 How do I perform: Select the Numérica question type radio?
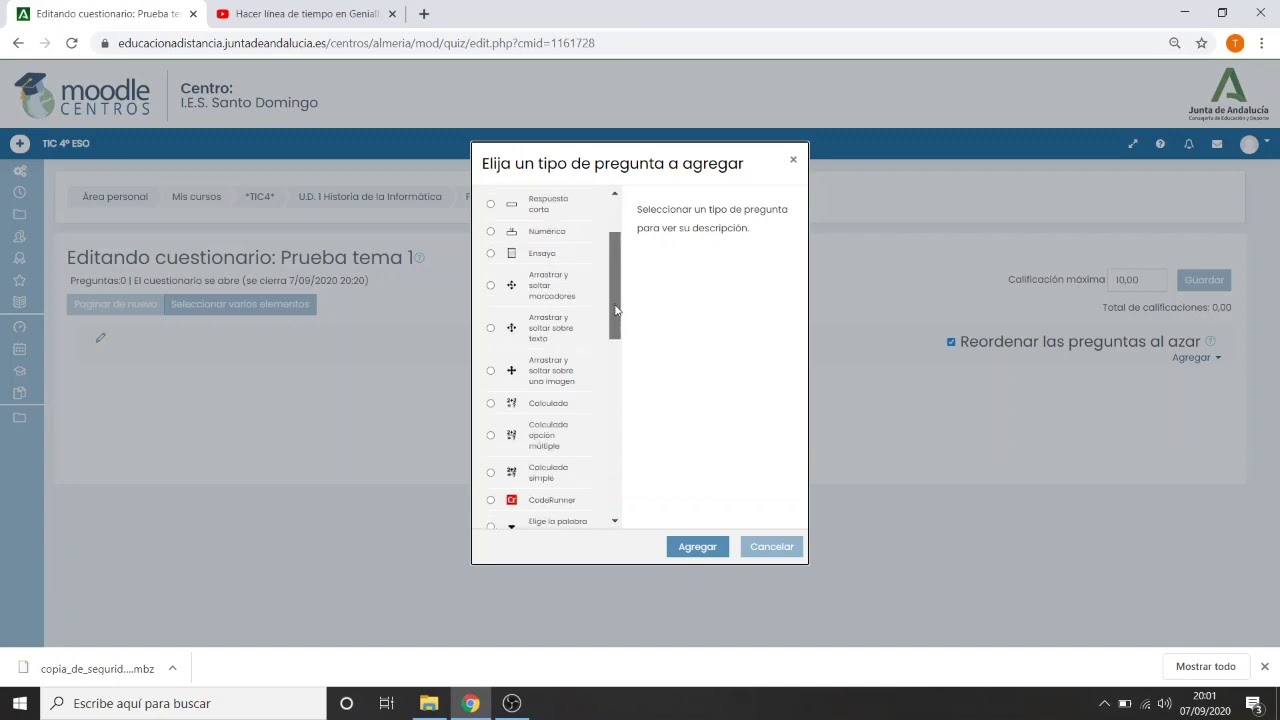coord(490,231)
